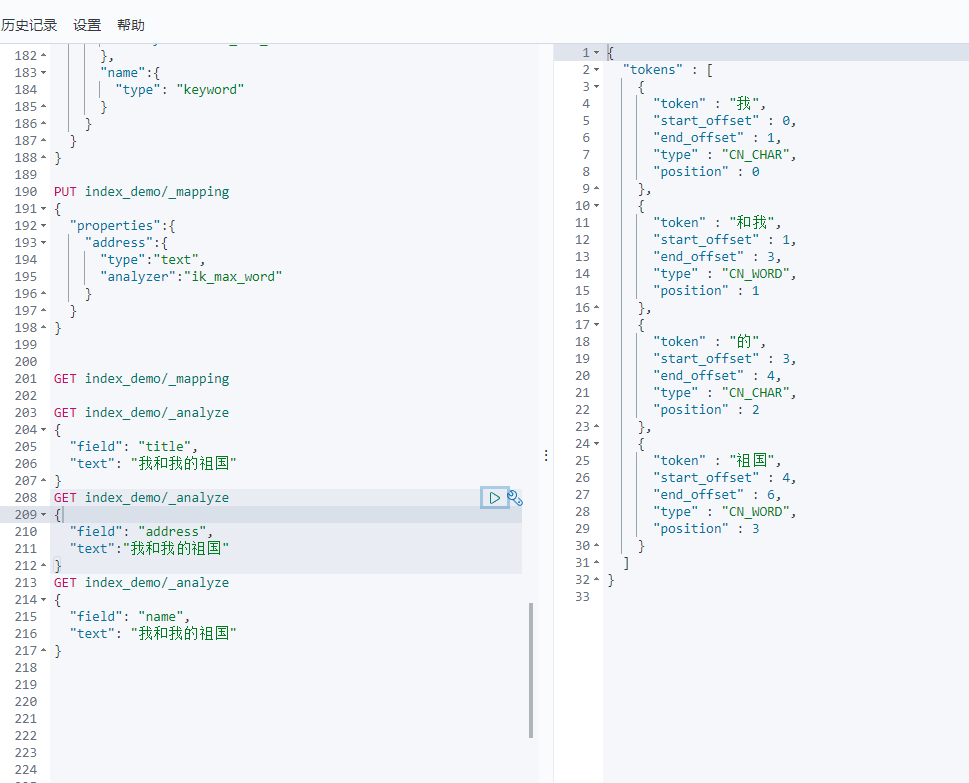Click the "type" : "CN_WORD" line 14
The width and height of the screenshot is (969, 783).
point(725,274)
